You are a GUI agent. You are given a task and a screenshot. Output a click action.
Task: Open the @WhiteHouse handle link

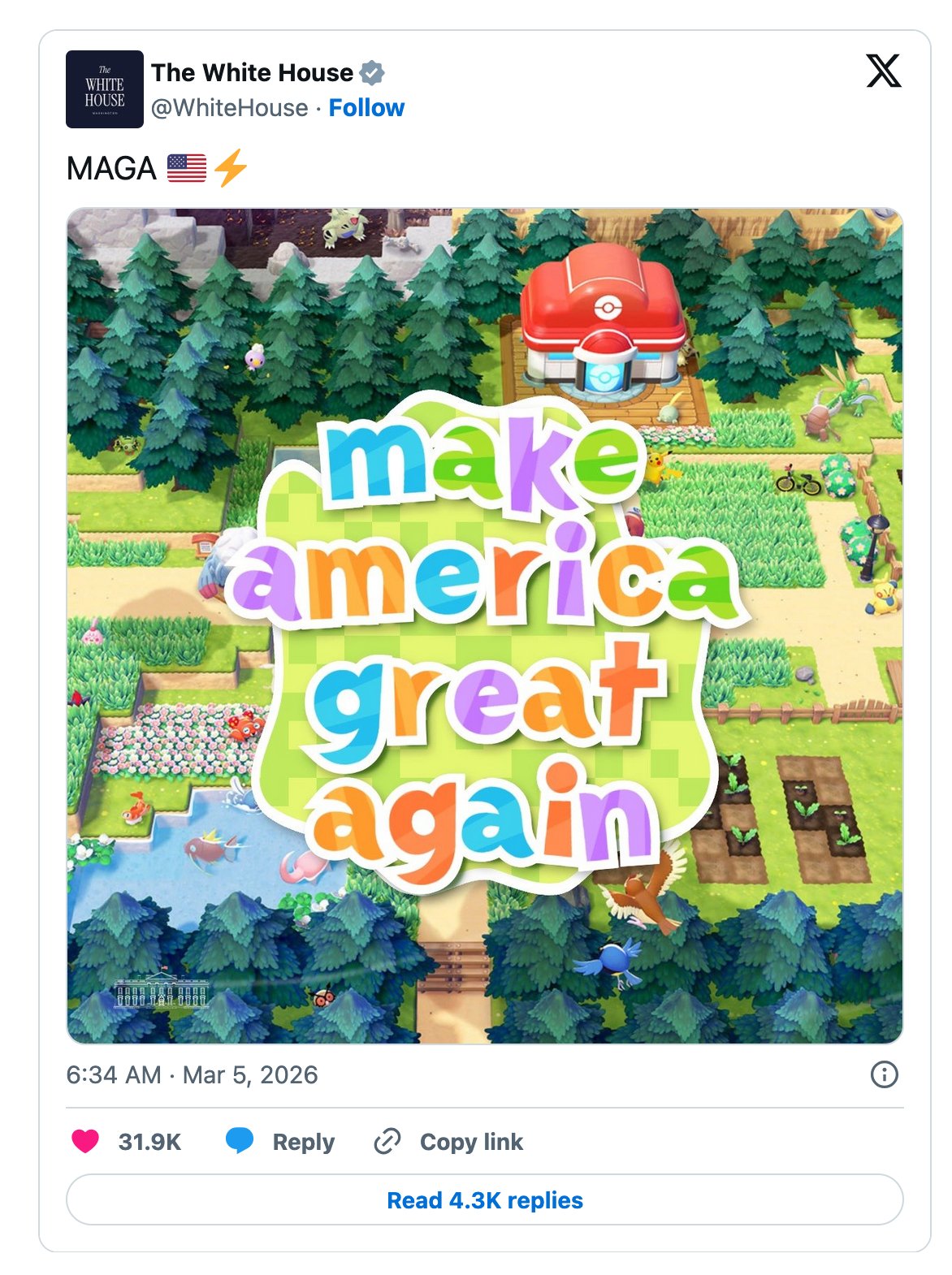(230, 108)
